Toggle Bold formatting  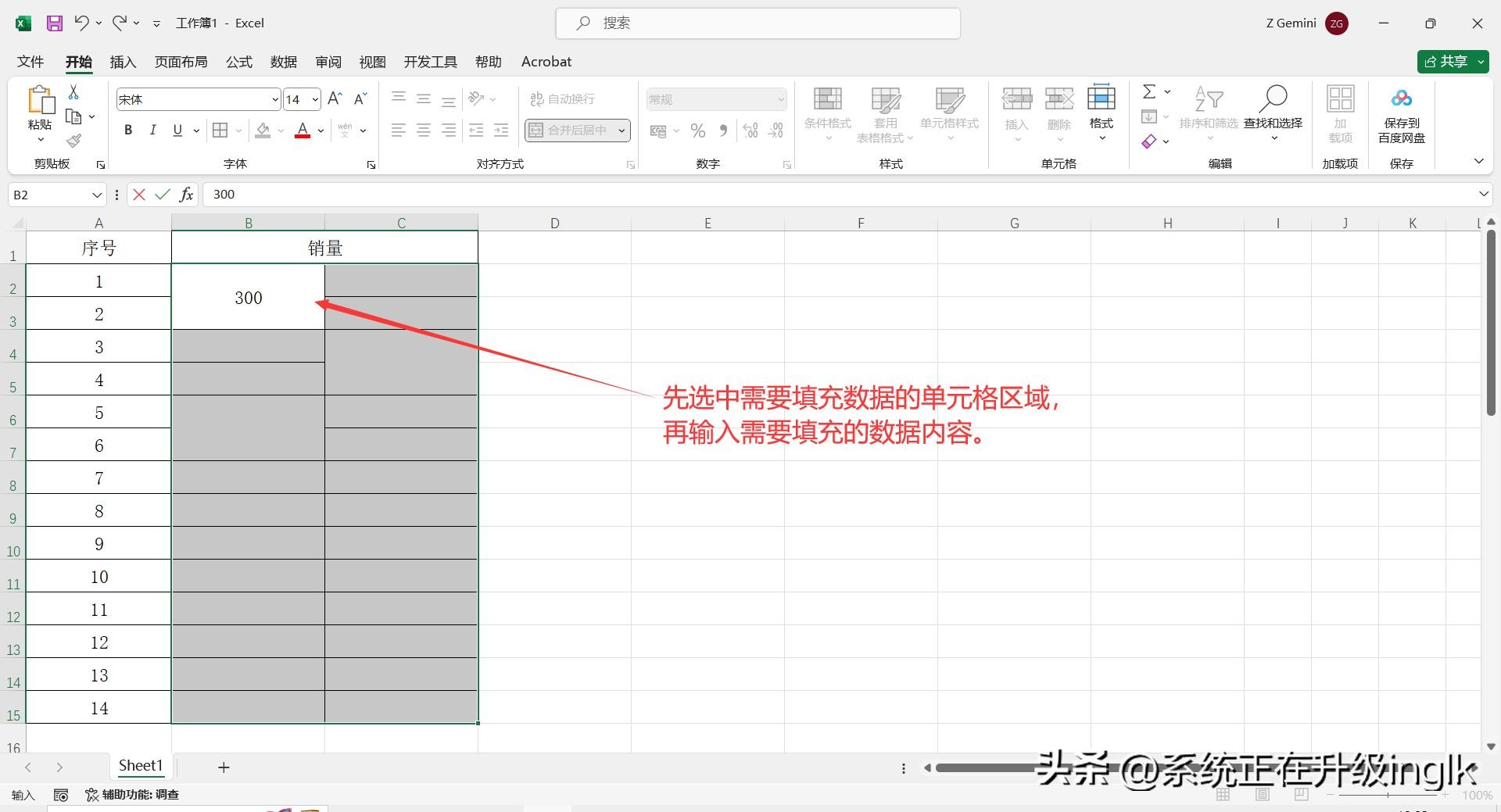pos(128,131)
